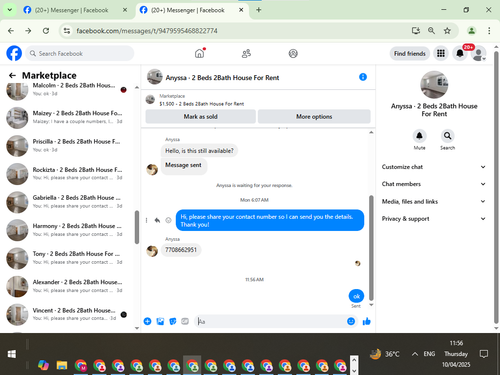Image resolution: width=500 pixels, height=375 pixels.
Task: Reply to the contact number request message
Action: click(x=157, y=220)
